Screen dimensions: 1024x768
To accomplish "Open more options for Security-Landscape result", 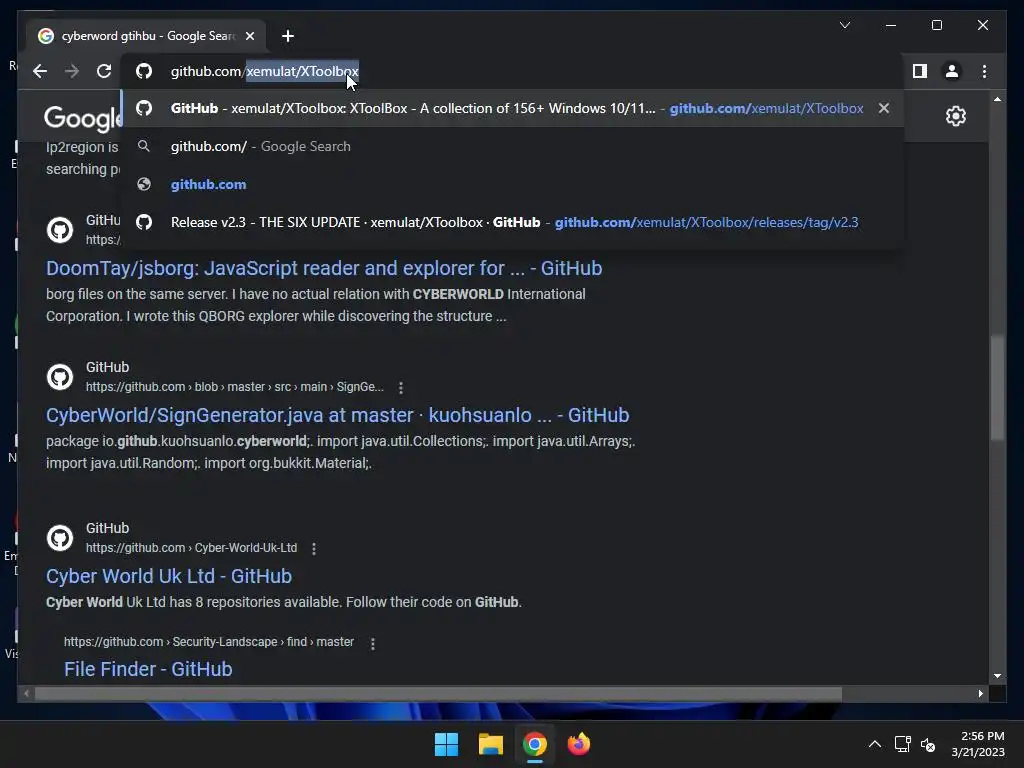I will (373, 643).
